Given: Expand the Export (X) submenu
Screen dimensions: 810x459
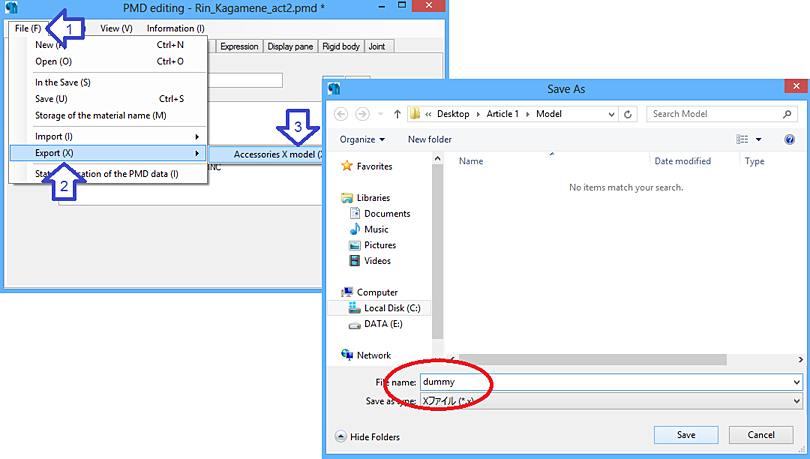Looking at the screenshot, I should pos(108,153).
